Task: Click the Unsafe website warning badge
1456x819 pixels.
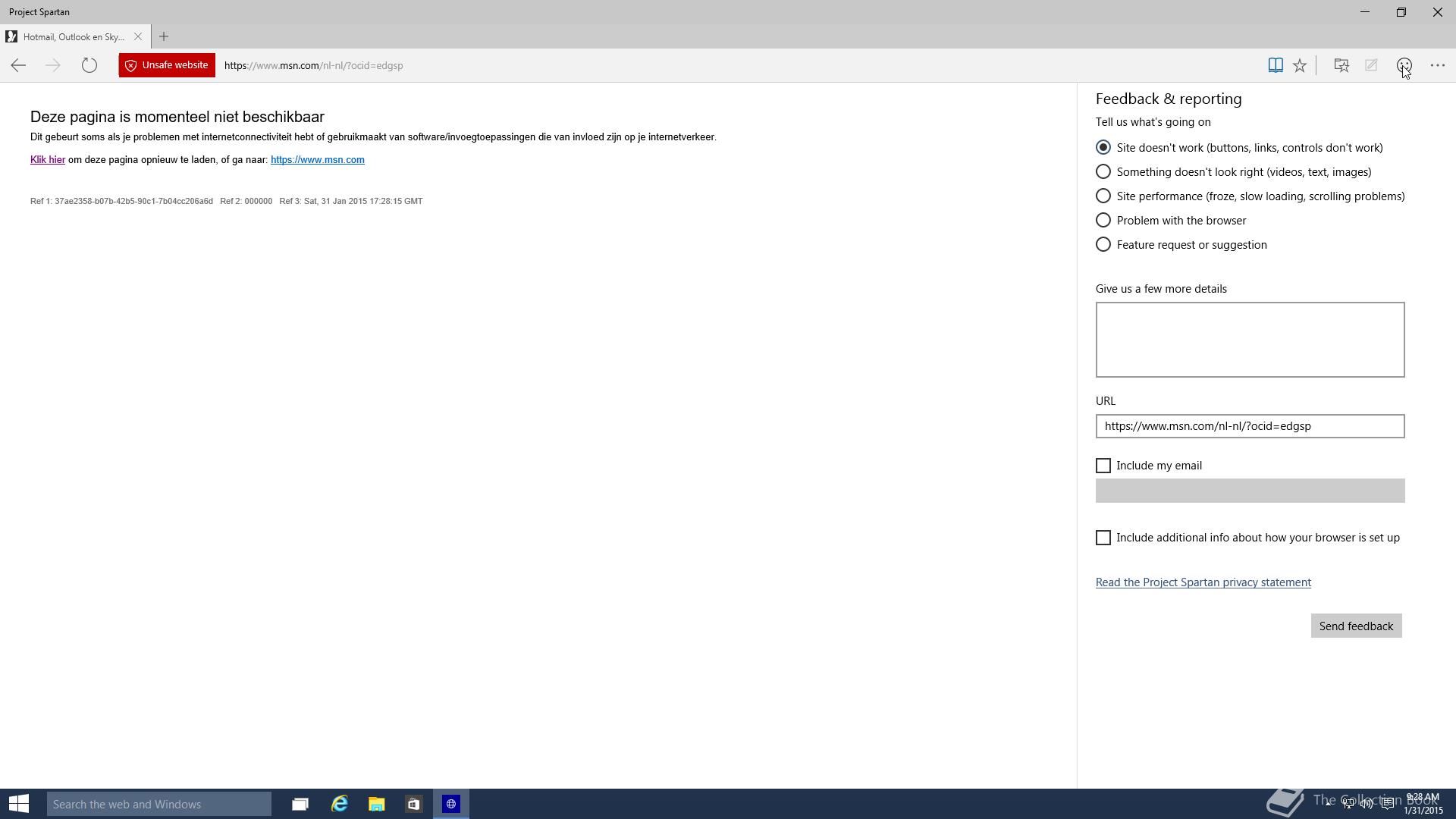Action: pos(167,65)
